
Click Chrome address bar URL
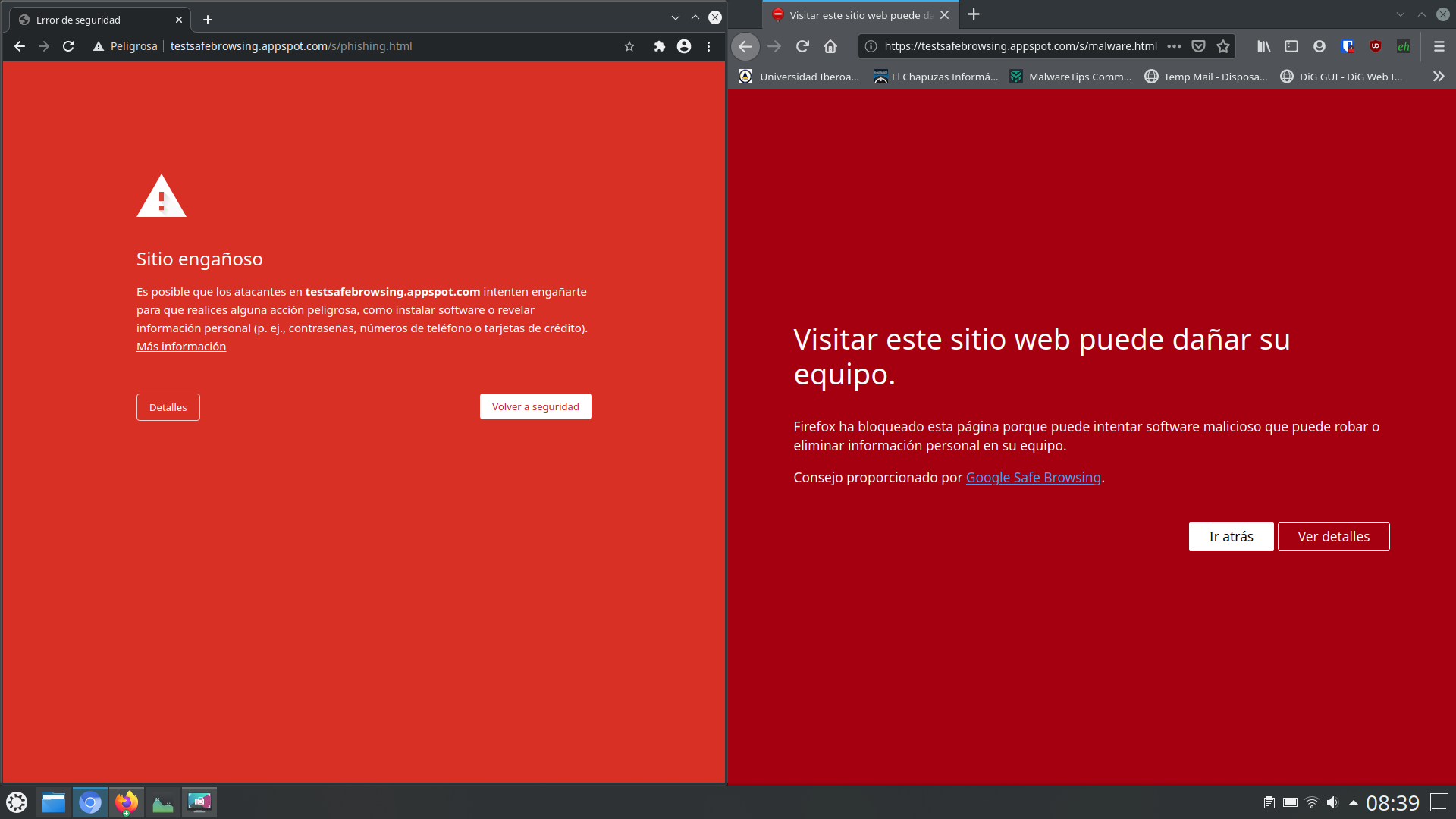click(291, 46)
